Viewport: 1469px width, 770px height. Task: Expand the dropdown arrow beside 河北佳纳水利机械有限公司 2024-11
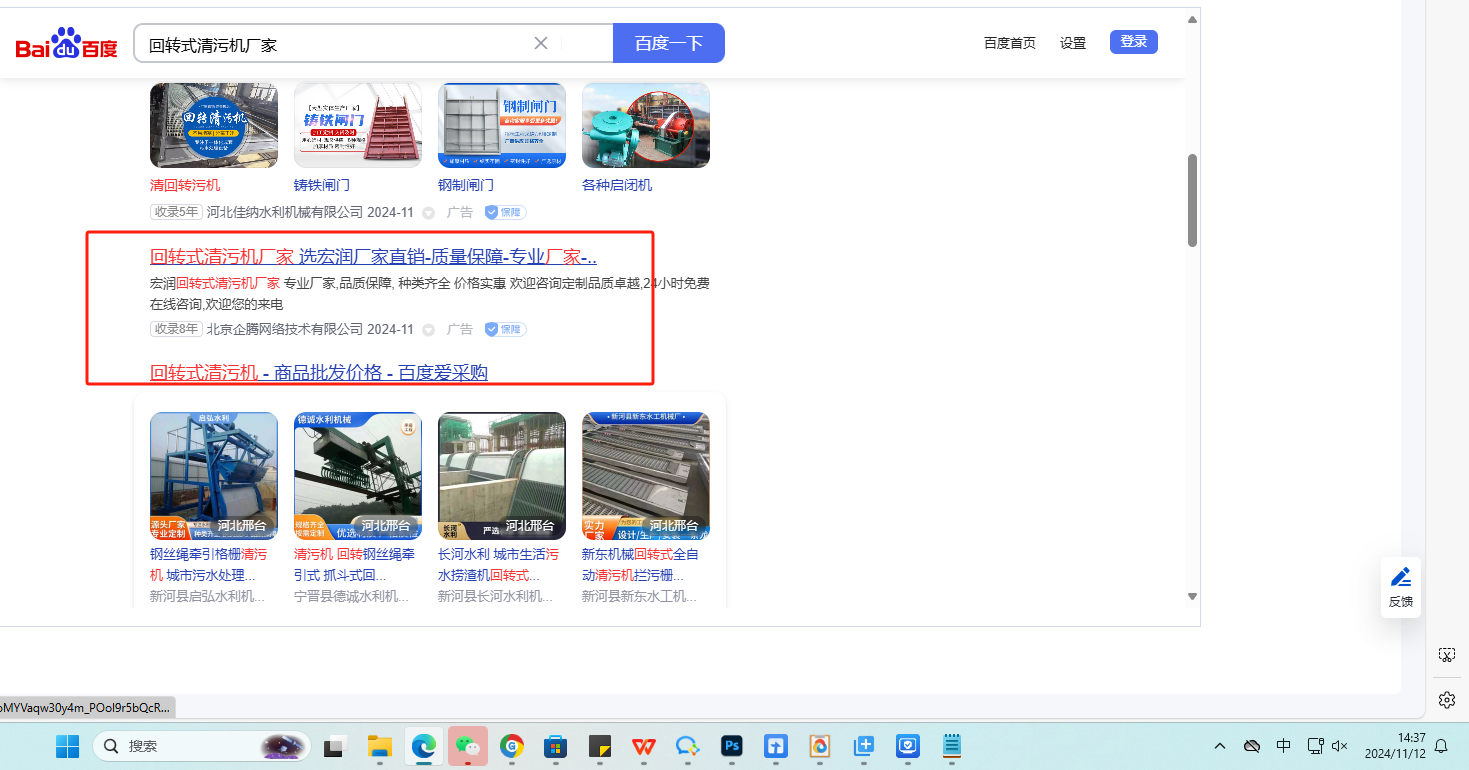pos(428,213)
